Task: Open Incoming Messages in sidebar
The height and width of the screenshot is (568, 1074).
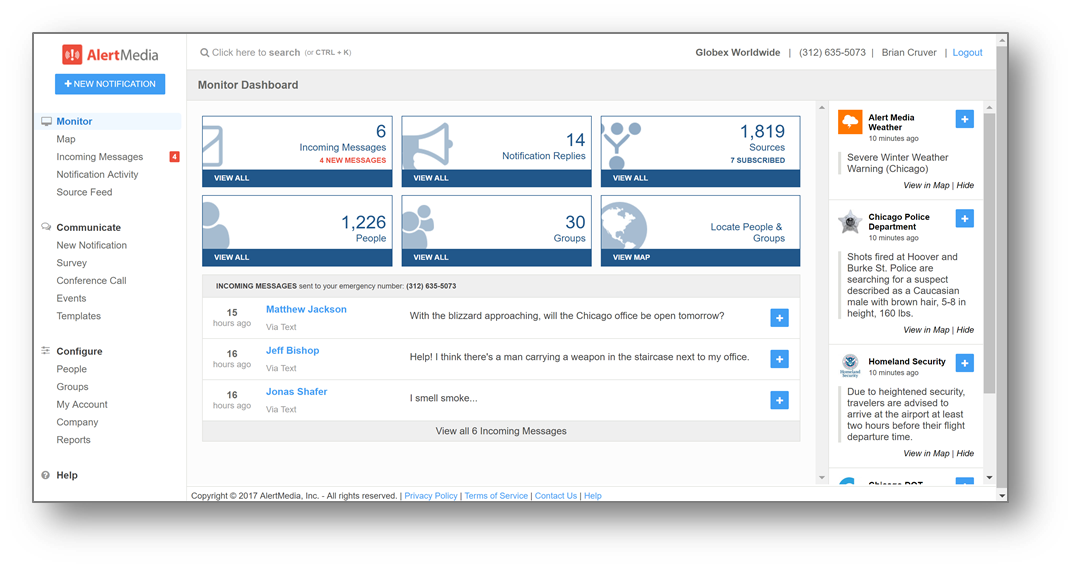Action: click(100, 157)
